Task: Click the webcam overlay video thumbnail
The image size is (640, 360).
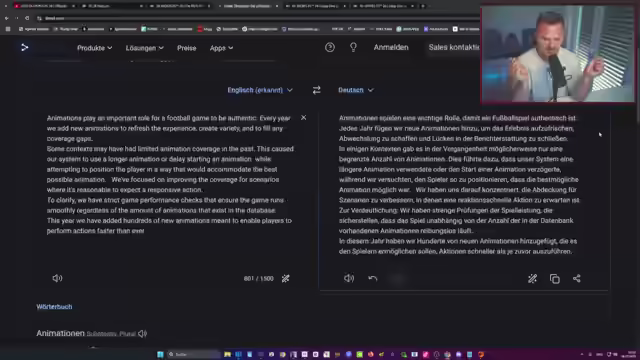Action: tap(558, 54)
